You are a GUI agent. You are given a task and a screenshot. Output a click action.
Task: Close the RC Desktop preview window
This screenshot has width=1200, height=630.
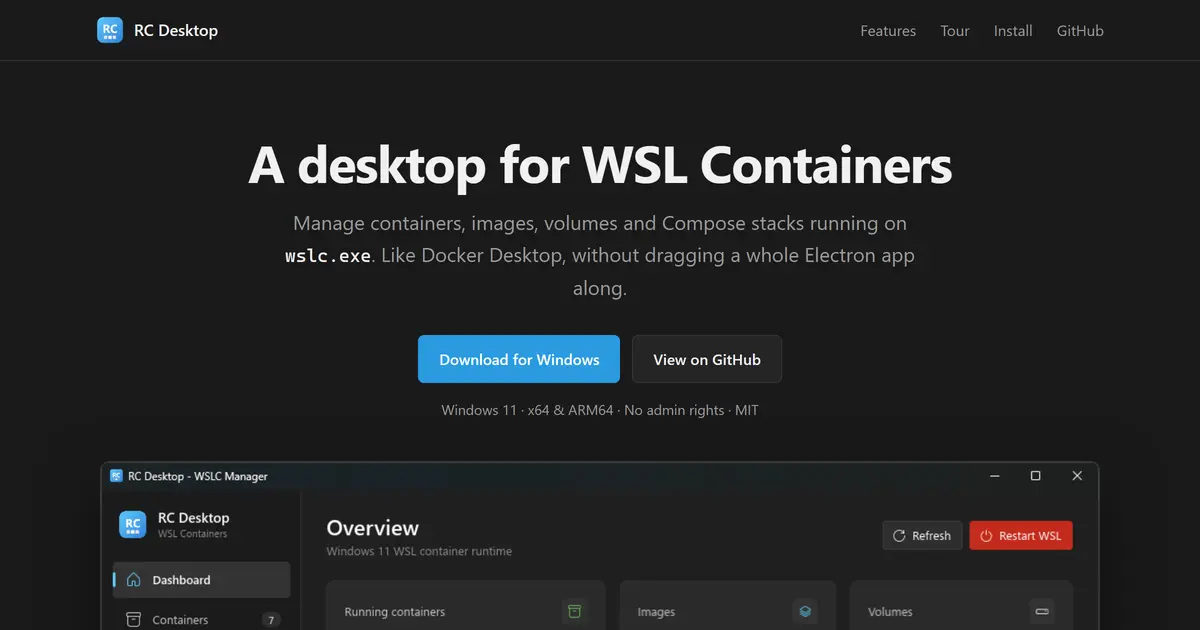[1077, 476]
